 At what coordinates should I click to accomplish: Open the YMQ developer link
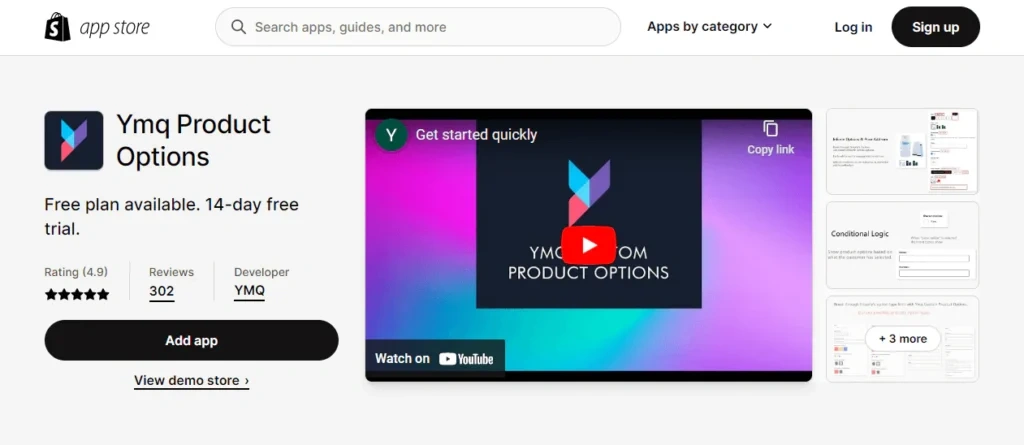(x=249, y=291)
